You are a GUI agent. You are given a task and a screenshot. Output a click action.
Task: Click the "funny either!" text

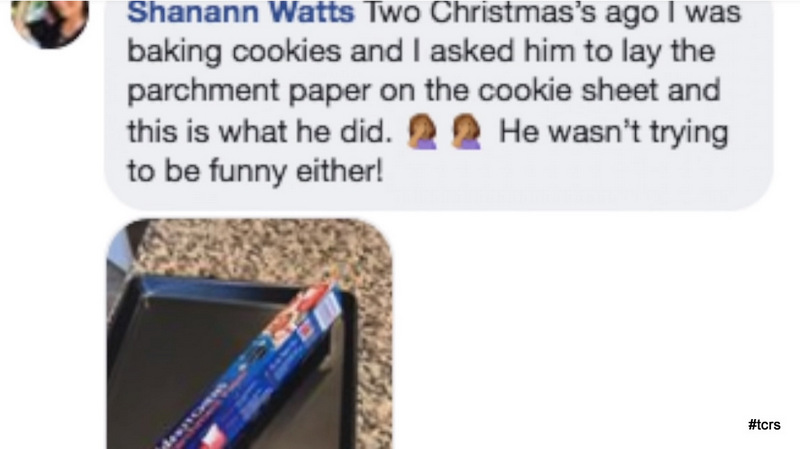click(295, 171)
